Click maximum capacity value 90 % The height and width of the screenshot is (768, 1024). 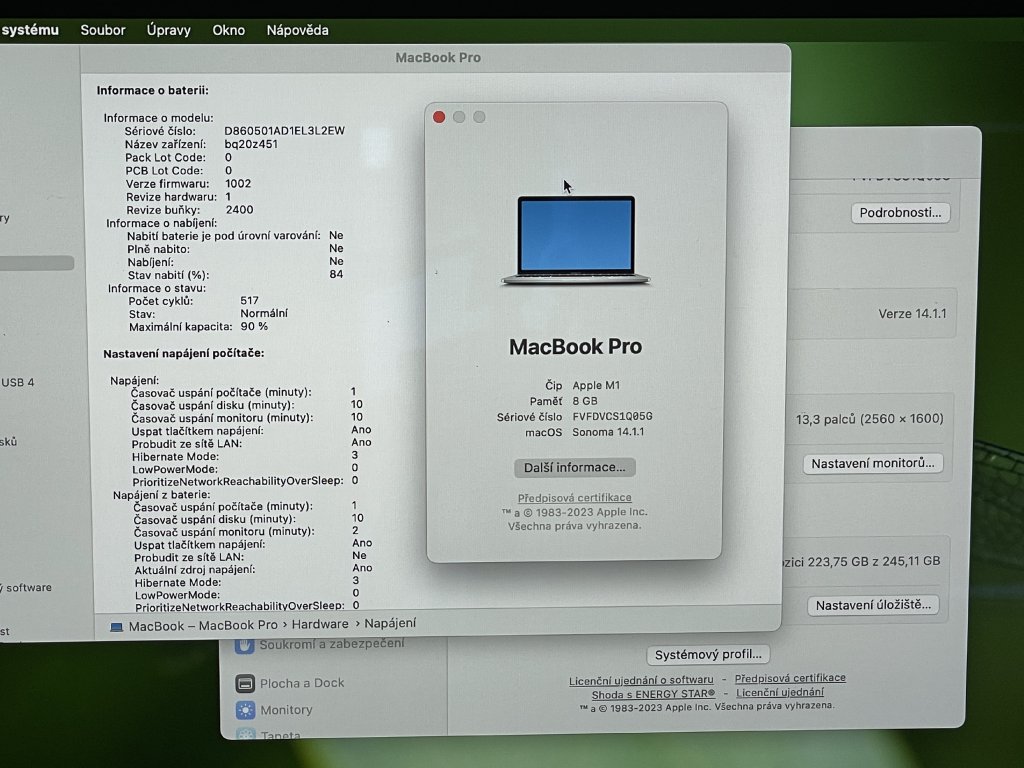point(254,327)
